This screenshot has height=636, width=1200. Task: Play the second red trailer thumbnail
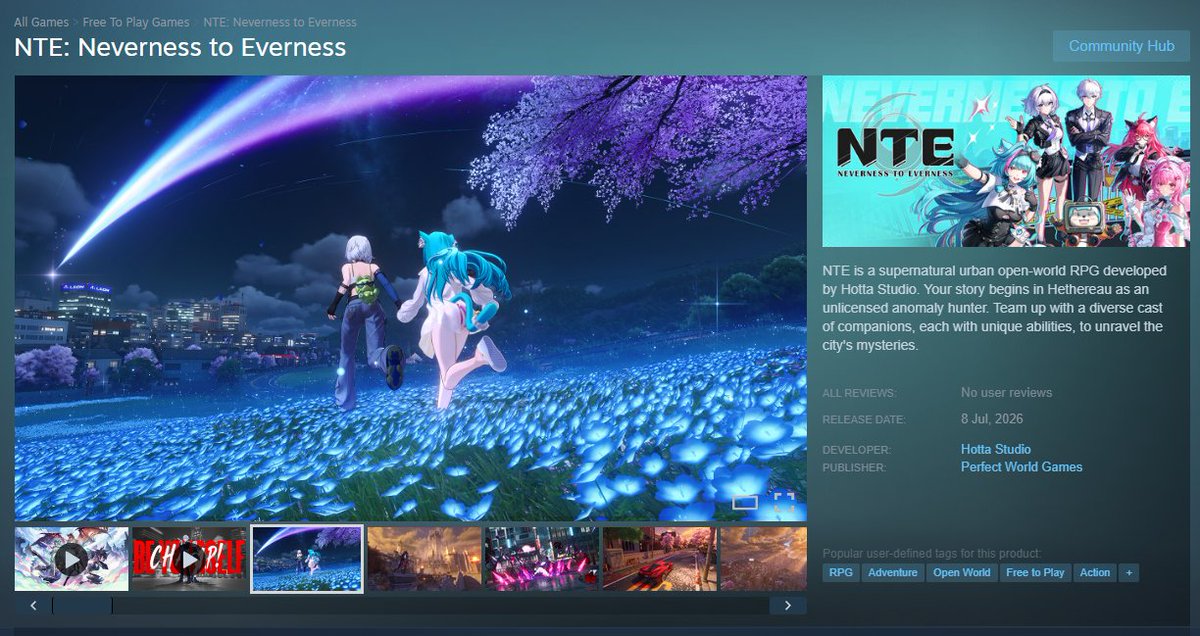189,559
